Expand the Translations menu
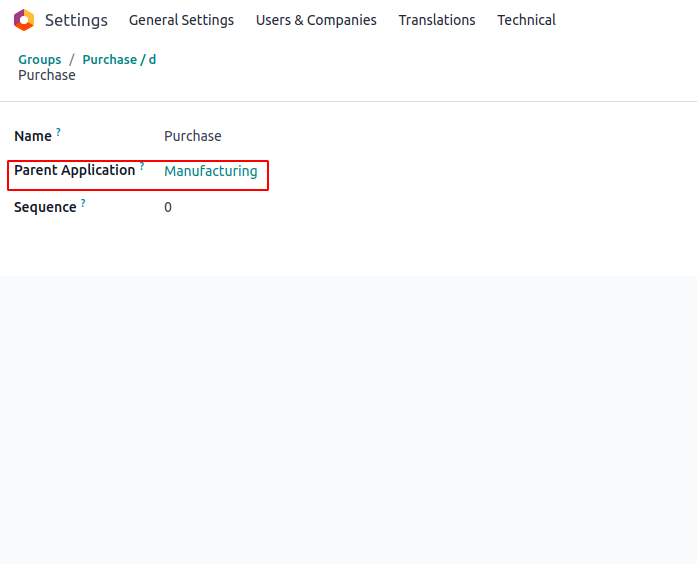This screenshot has width=697, height=564. [x=437, y=20]
